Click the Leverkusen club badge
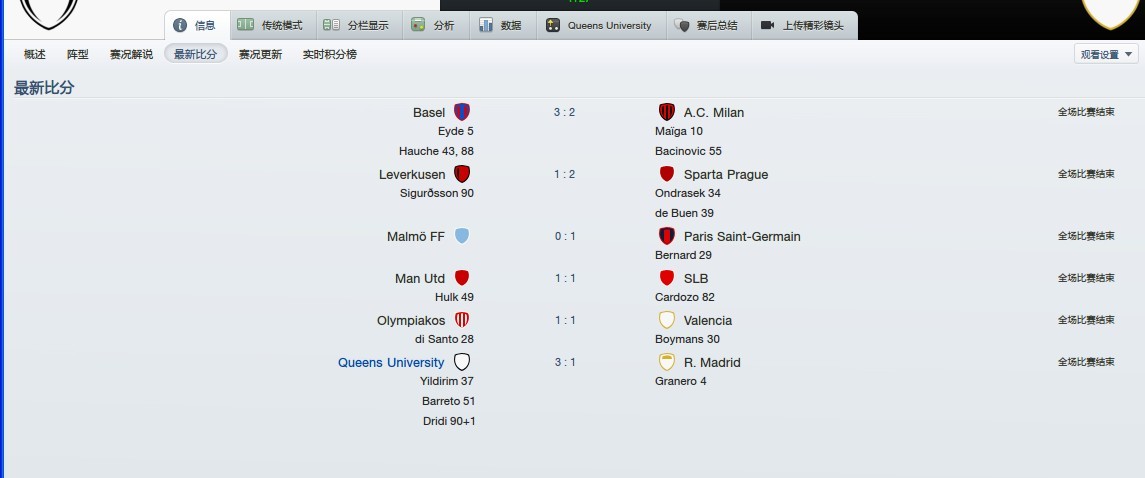The width and height of the screenshot is (1145, 478). [461, 174]
